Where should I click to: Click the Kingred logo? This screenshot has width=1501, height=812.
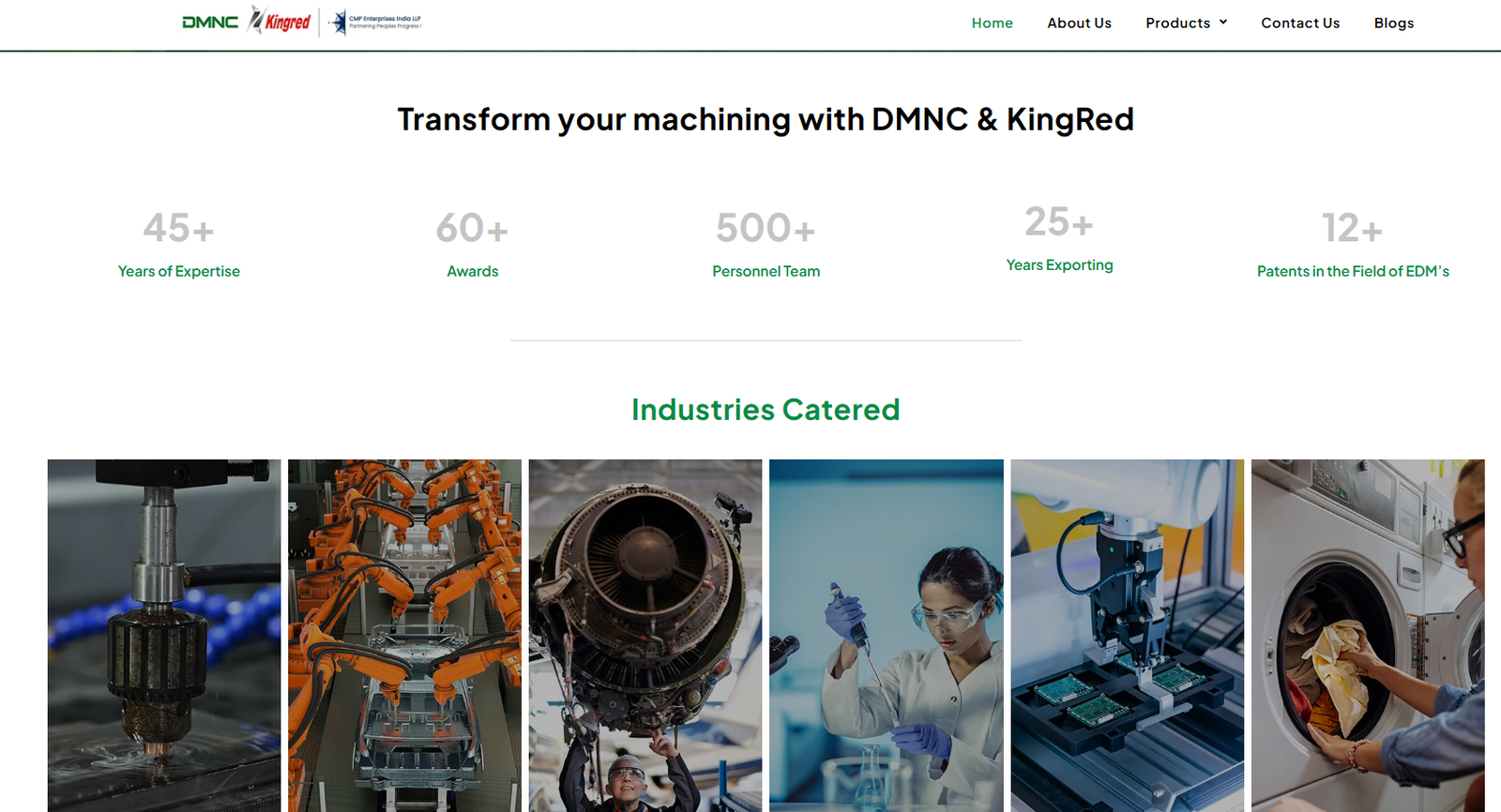[280, 22]
